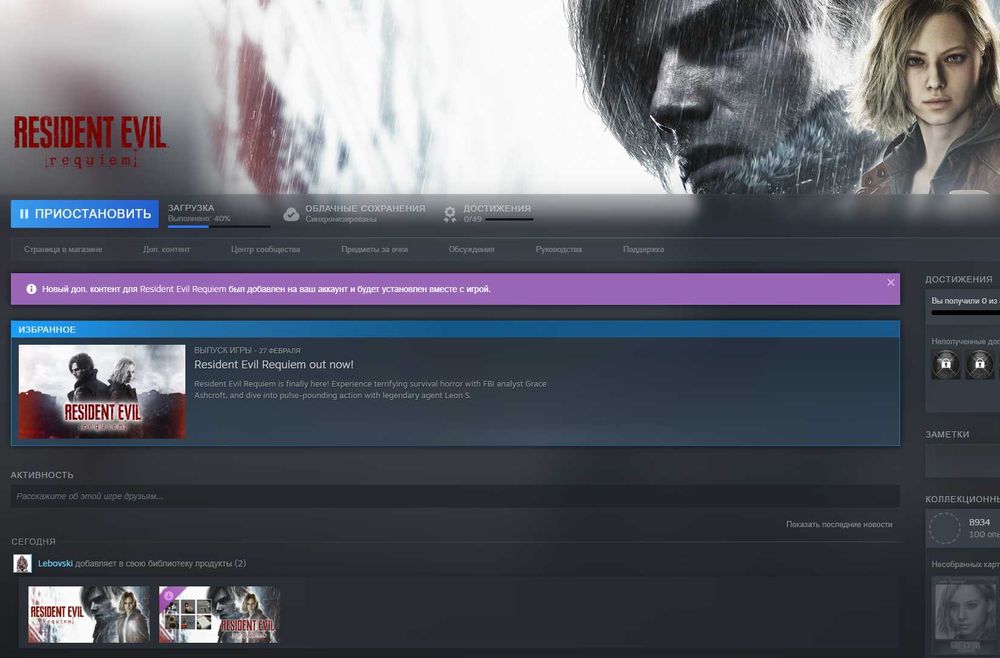
Task: Click the АКТИВНОСТЬ section heading
Action: click(x=42, y=475)
